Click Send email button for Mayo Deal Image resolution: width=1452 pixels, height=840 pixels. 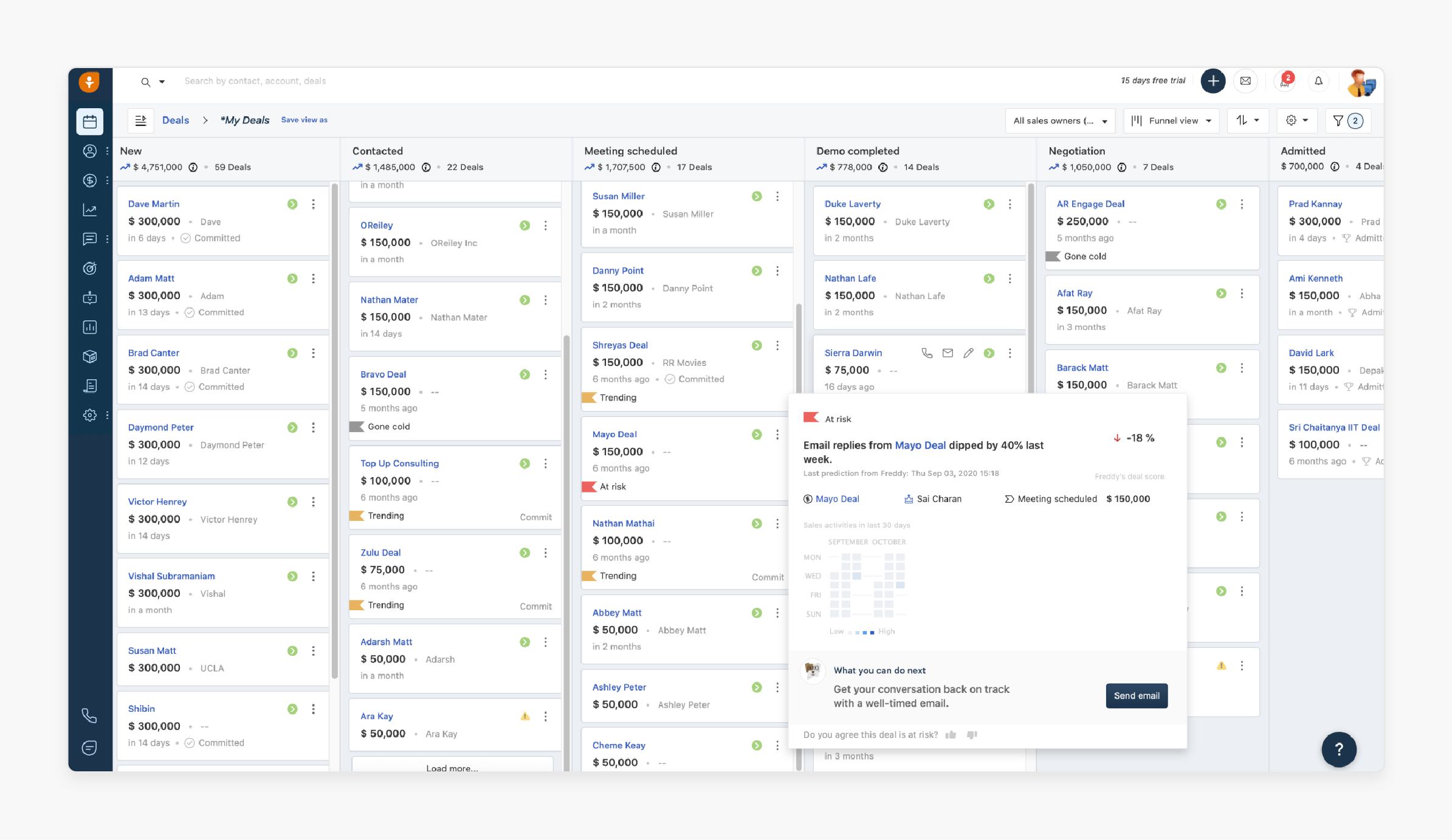(x=1137, y=695)
